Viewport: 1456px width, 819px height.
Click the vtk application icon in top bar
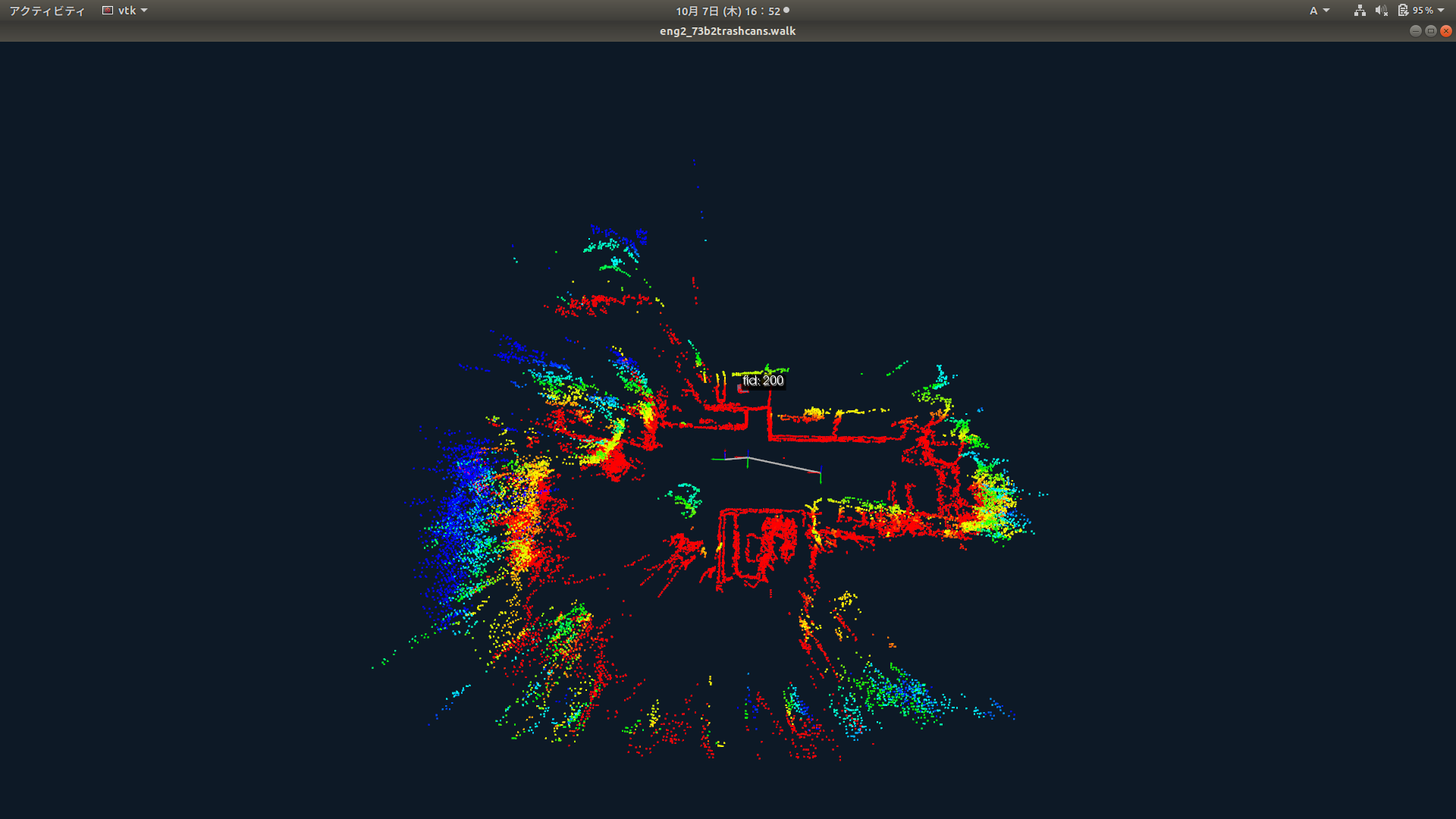108,11
